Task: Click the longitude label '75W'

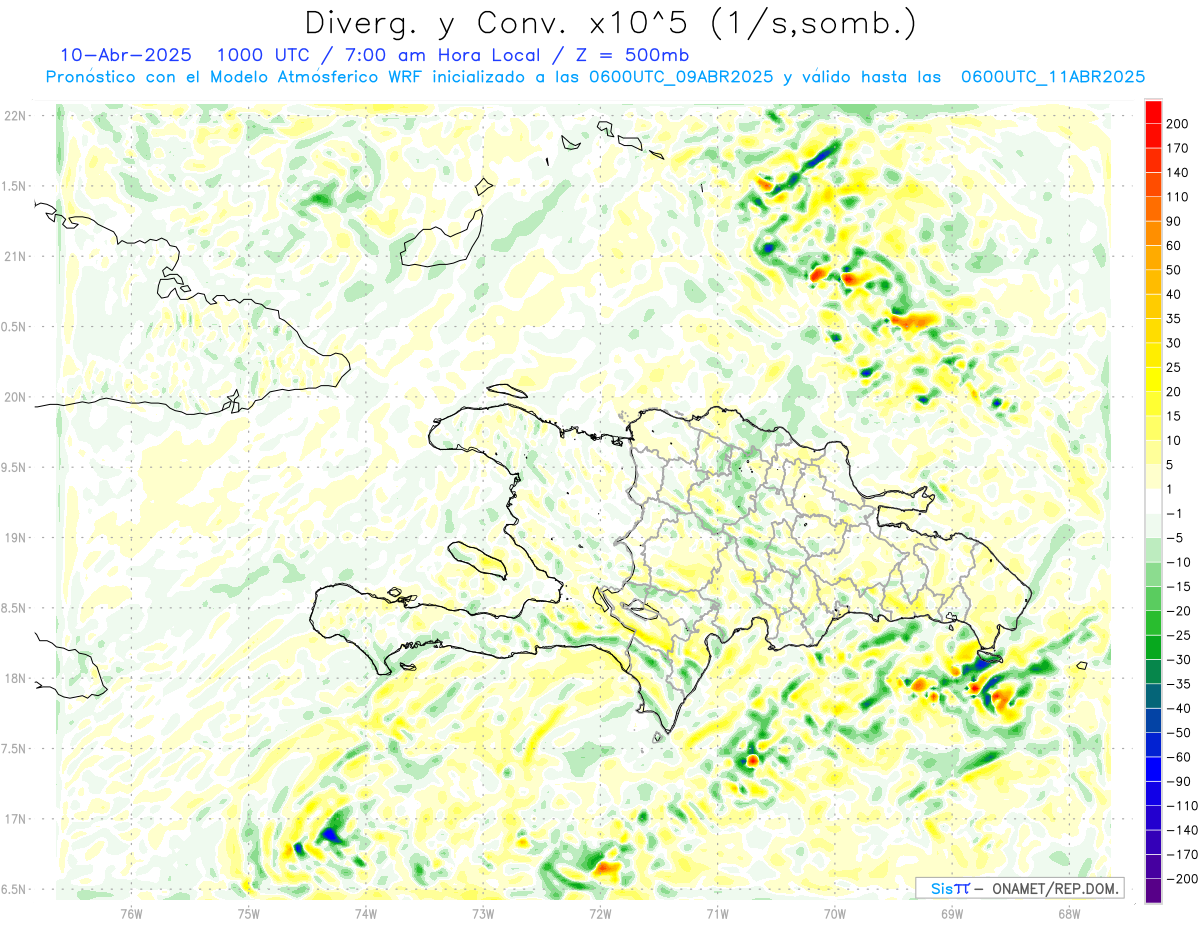Action: coord(249,913)
